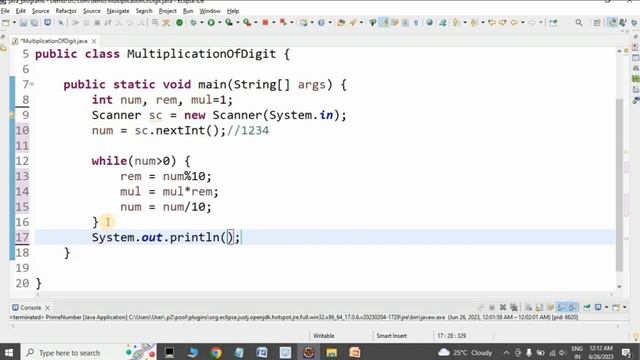Open the Back history dropdown arrow

523,23
